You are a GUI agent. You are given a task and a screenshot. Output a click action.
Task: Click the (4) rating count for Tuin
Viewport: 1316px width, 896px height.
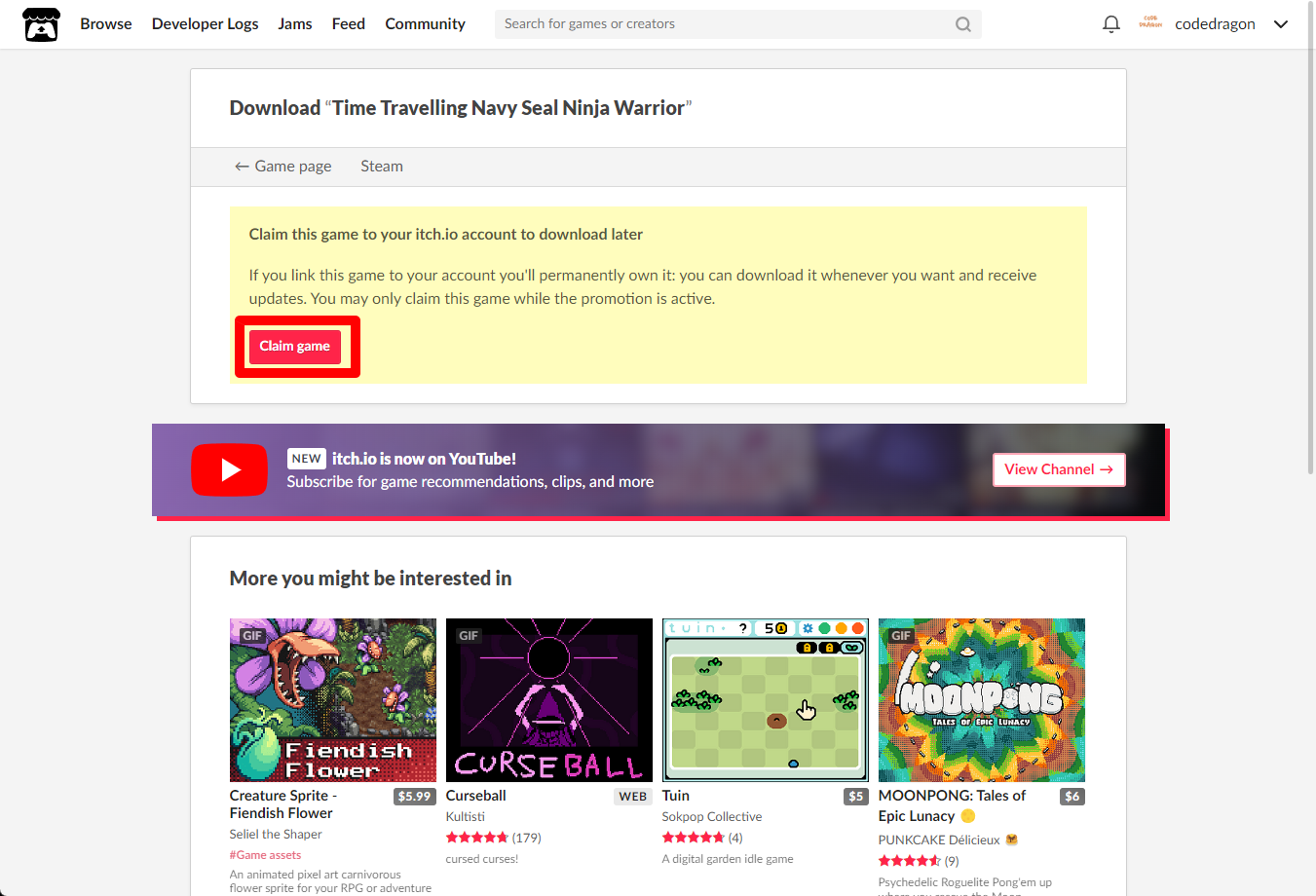coord(735,838)
